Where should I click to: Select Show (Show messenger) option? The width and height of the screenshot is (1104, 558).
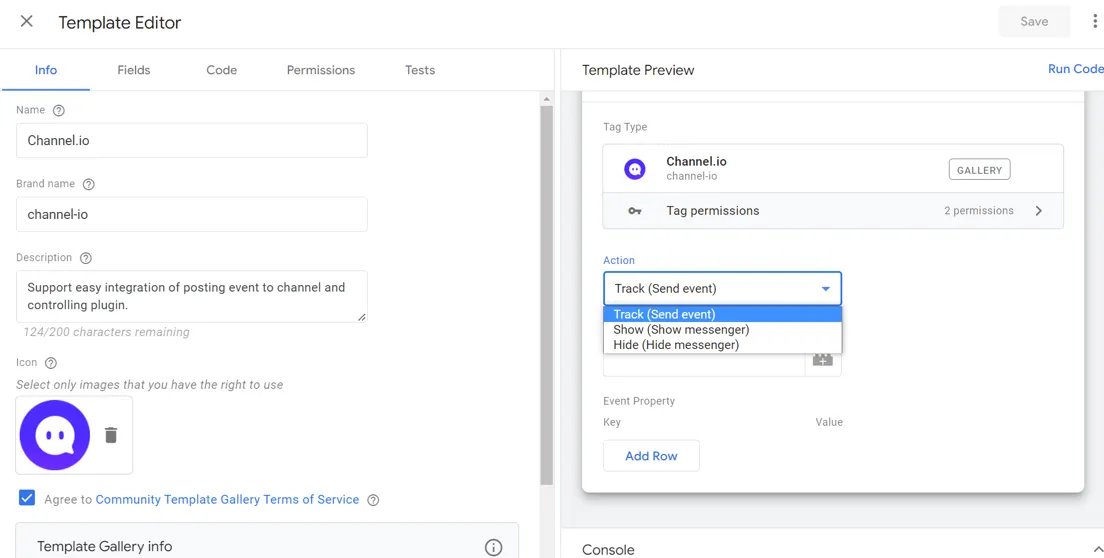click(681, 330)
